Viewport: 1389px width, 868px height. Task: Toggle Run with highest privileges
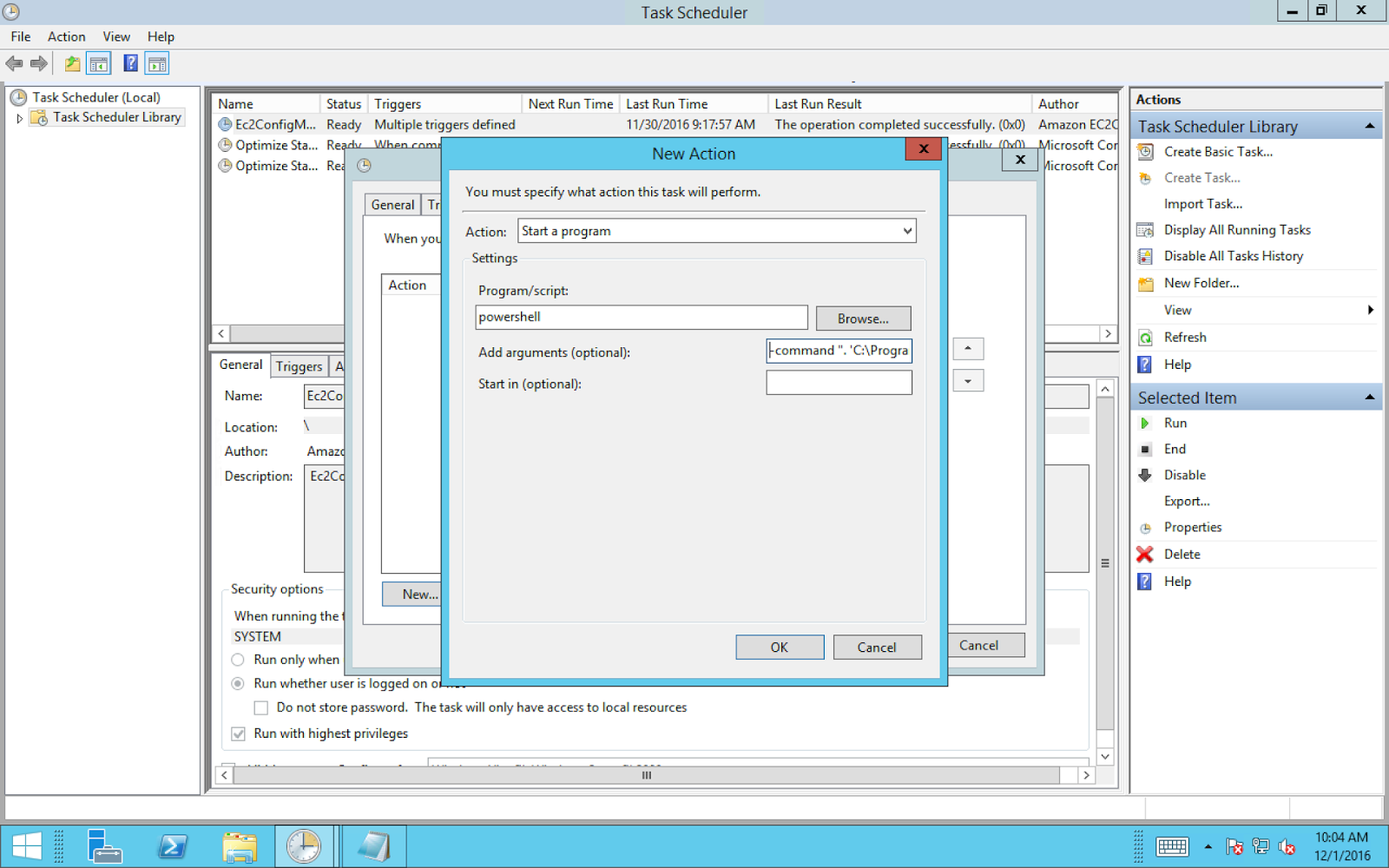pos(238,733)
